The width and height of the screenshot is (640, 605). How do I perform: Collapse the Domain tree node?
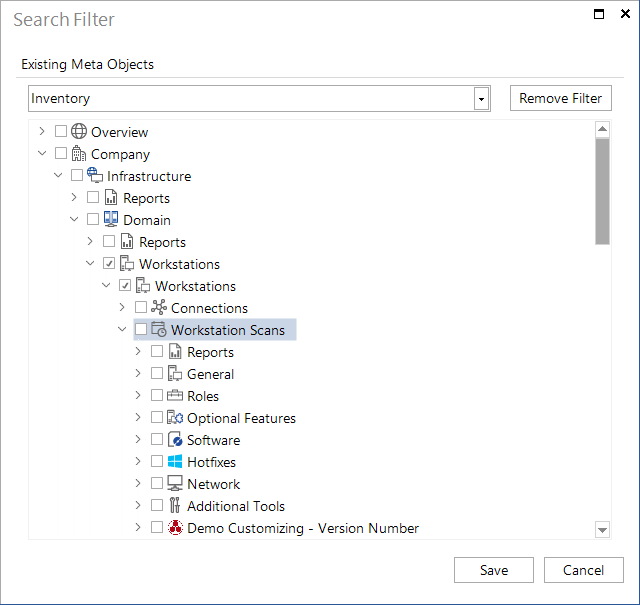[74, 219]
